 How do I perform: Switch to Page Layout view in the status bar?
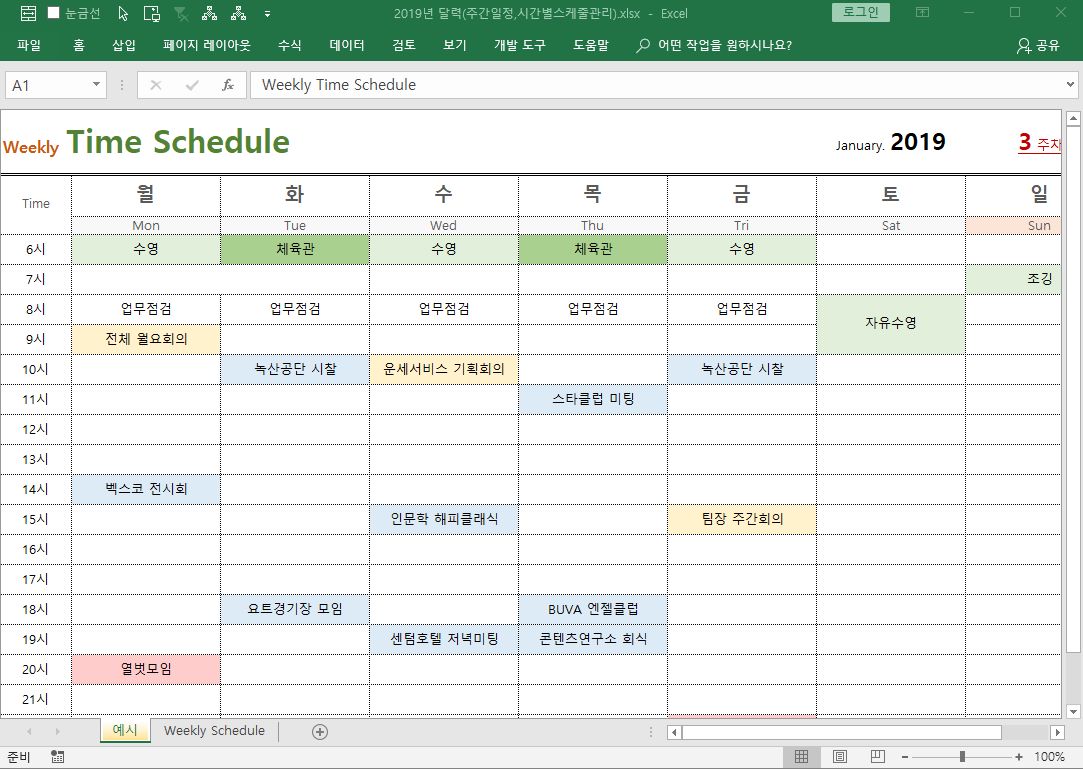point(839,757)
